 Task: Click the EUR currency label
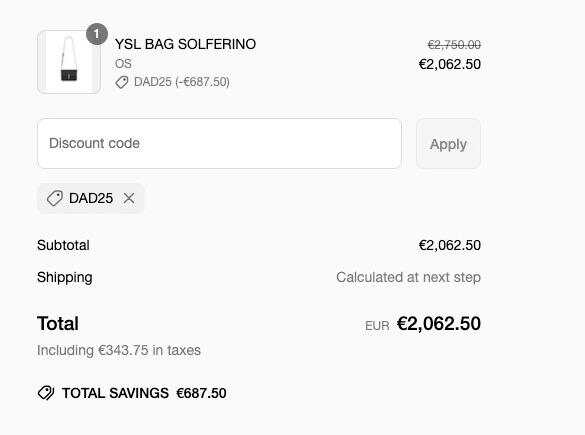point(377,326)
